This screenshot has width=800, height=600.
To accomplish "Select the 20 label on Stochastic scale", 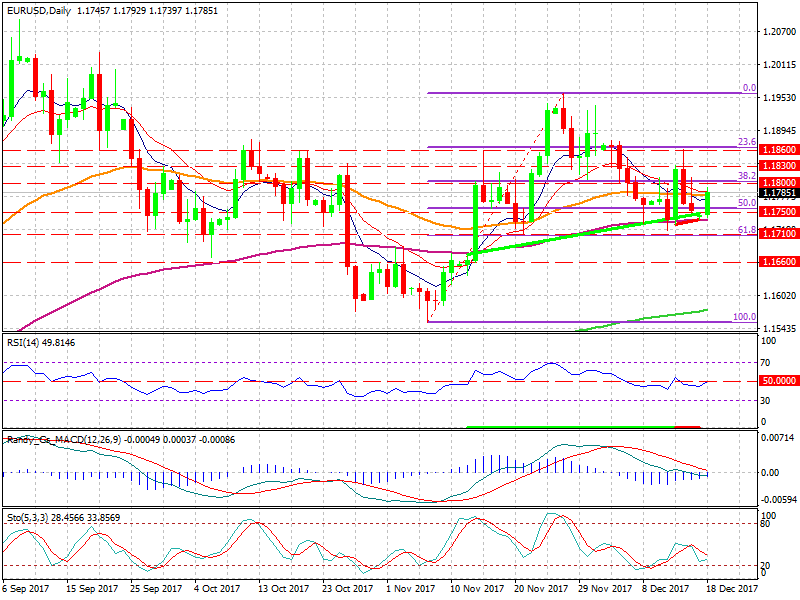I will pos(765,565).
